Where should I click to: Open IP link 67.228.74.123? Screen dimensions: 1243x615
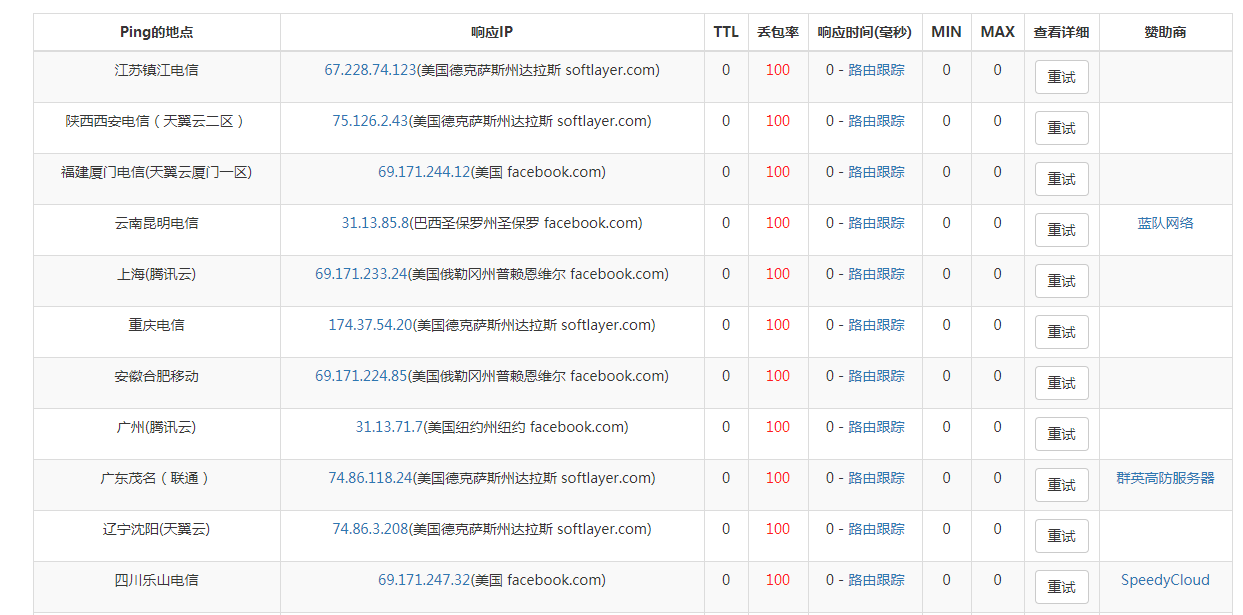click(370, 70)
